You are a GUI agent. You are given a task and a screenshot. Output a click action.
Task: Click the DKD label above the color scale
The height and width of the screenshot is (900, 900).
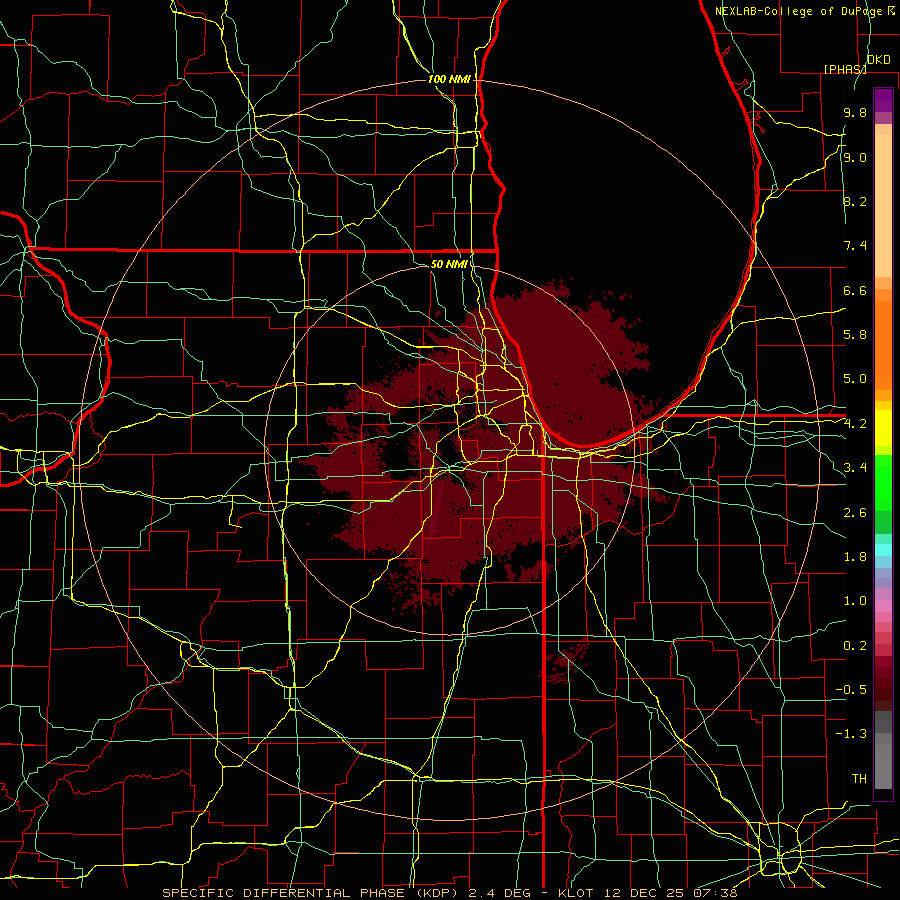pyautogui.click(x=878, y=60)
